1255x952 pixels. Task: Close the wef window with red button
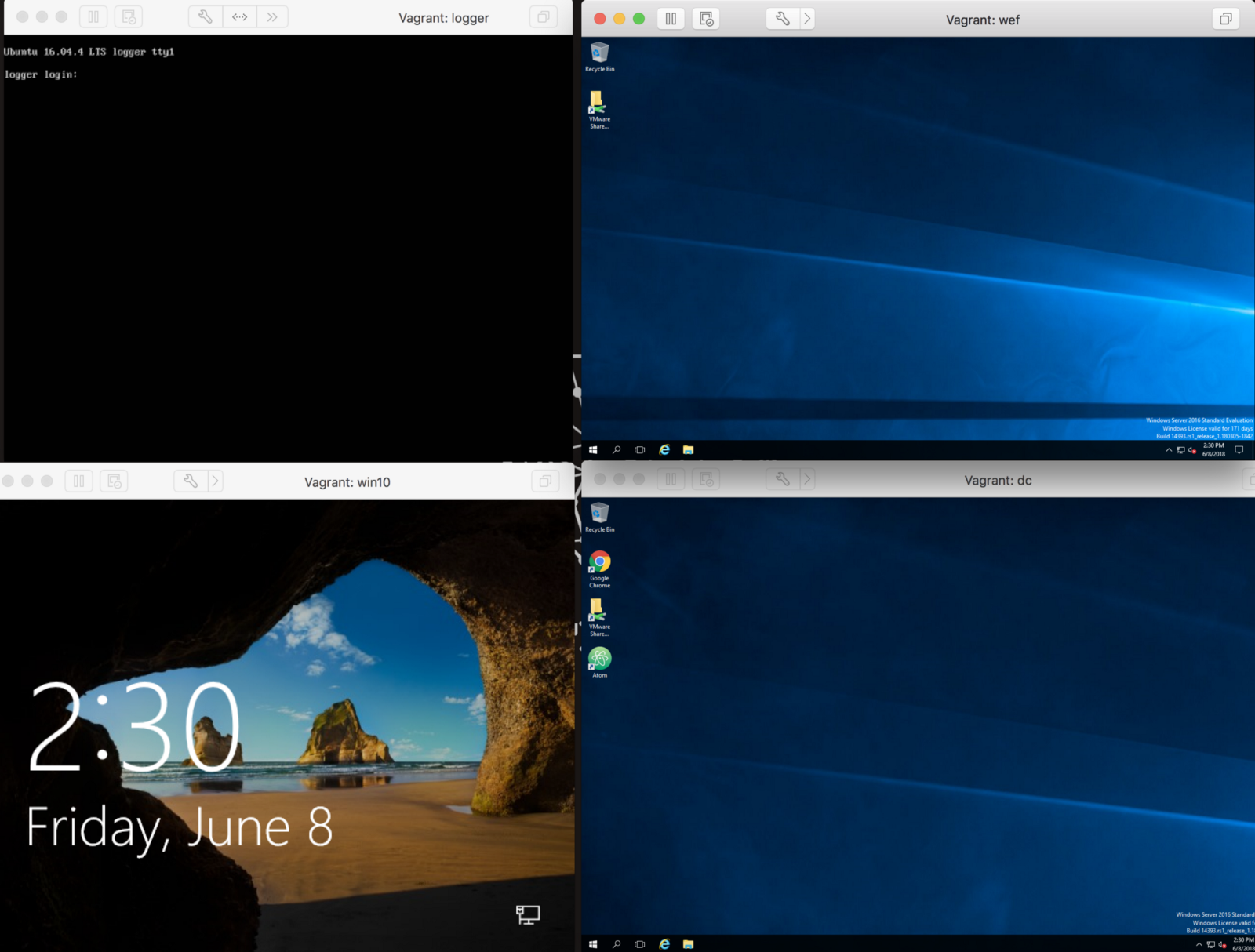click(600, 19)
